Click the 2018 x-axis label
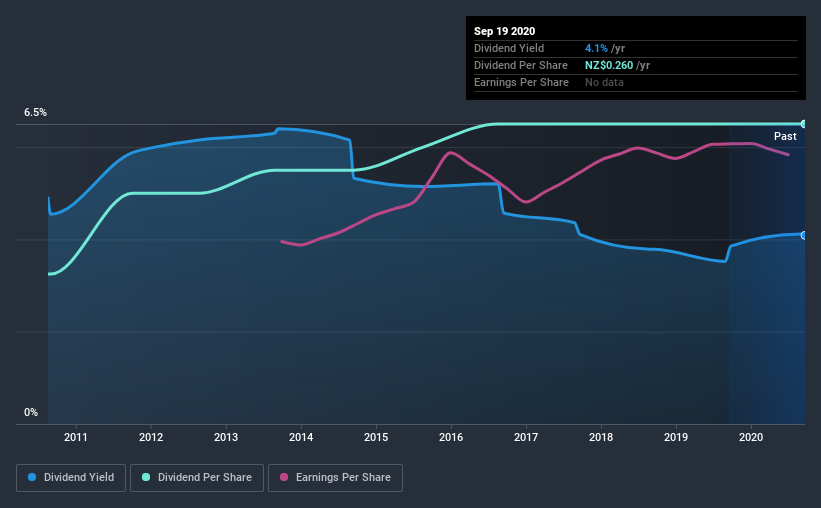The height and width of the screenshot is (508, 821). tap(601, 437)
